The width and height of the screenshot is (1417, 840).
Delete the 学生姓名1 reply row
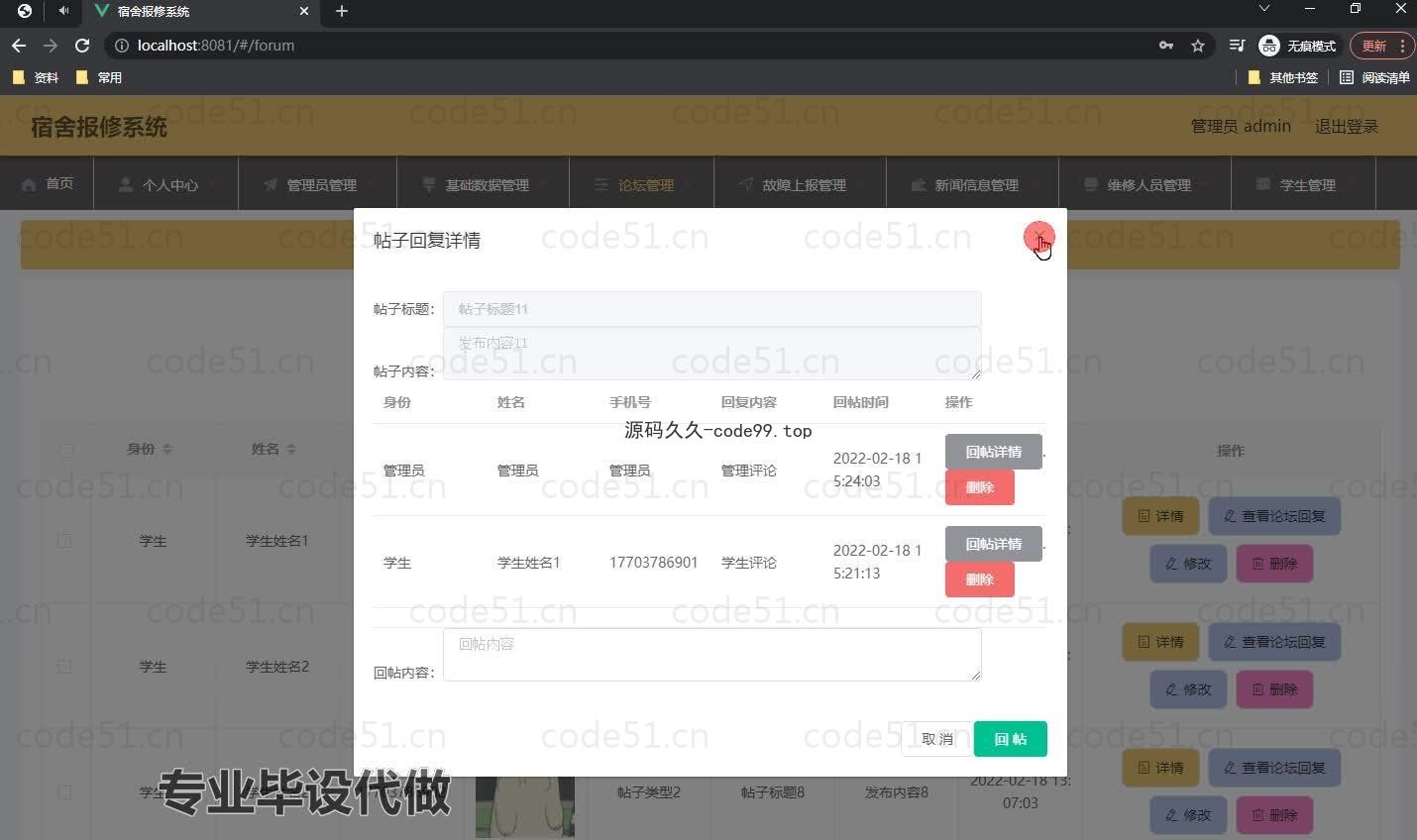pos(980,579)
